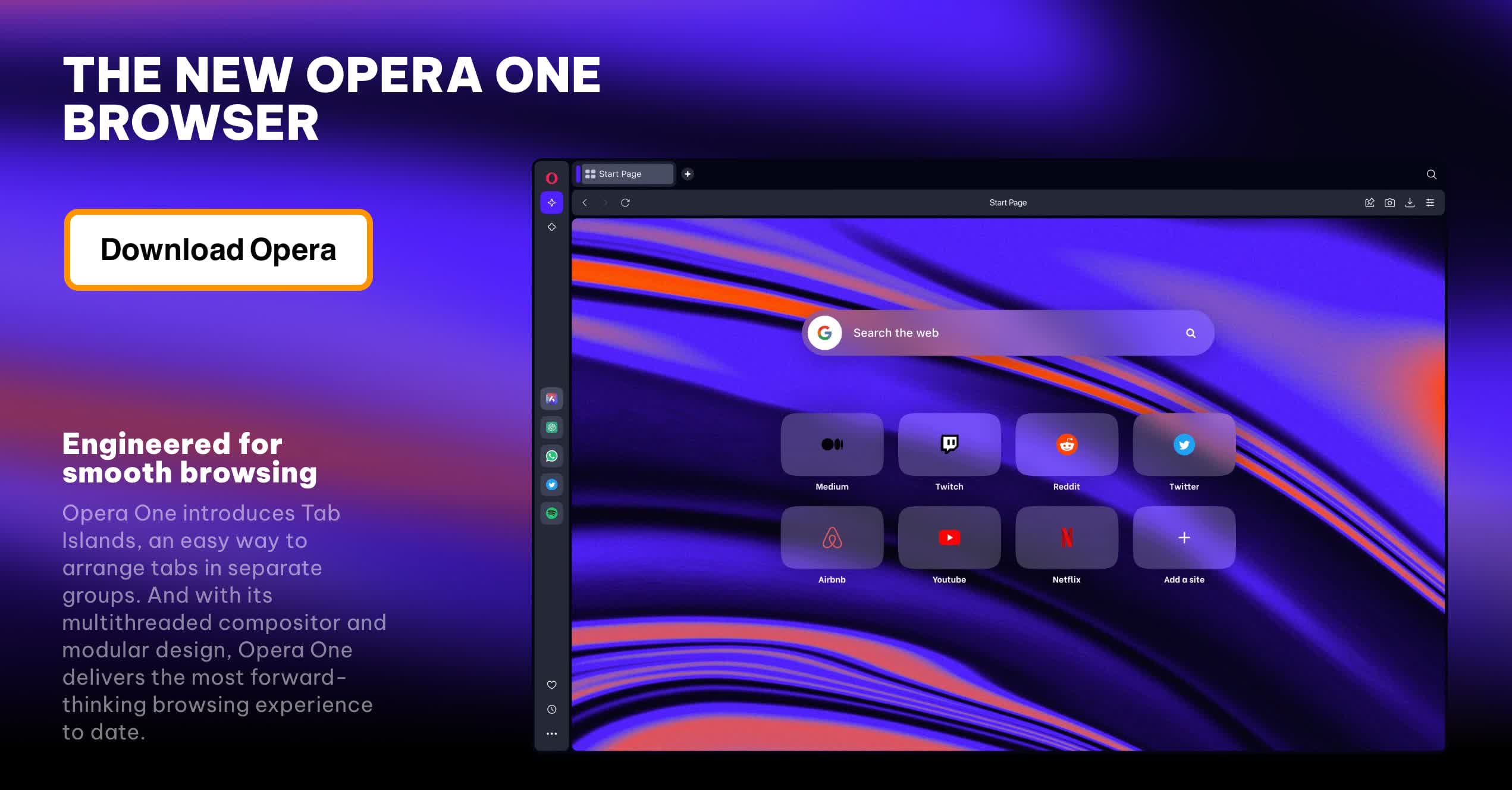
Task: Open WhatsApp icon in the sidebar
Action: 551,455
